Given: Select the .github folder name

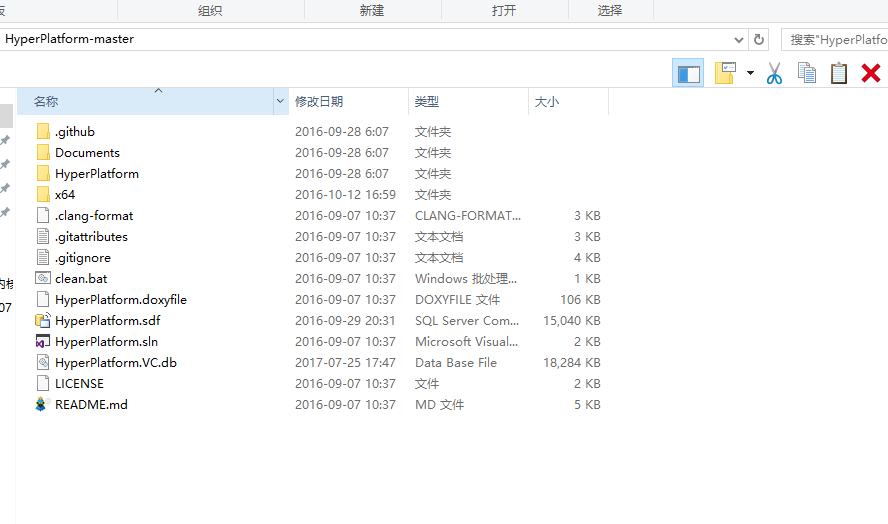Looking at the screenshot, I should point(75,132).
